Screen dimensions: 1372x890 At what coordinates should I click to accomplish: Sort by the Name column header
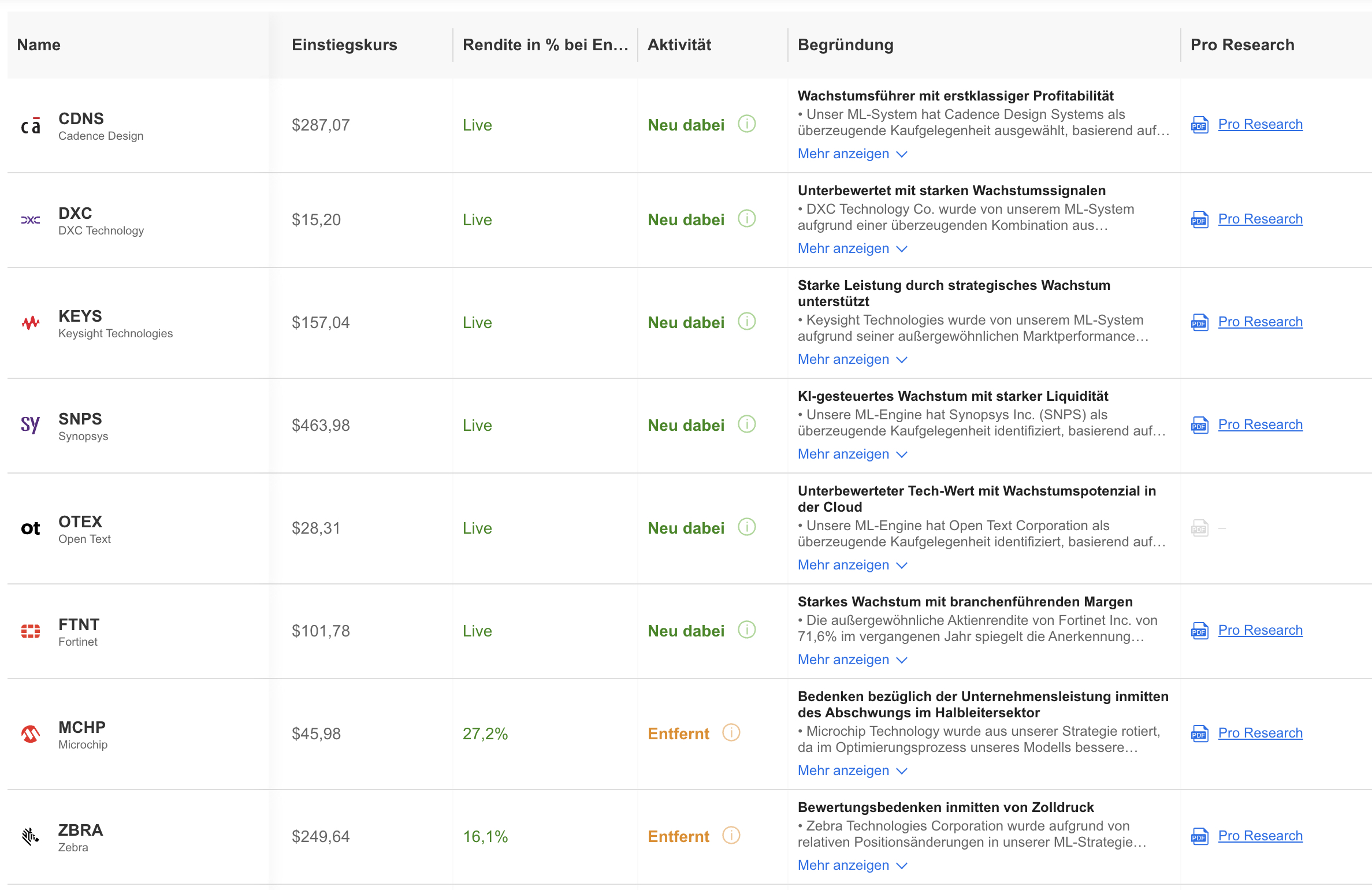point(39,45)
